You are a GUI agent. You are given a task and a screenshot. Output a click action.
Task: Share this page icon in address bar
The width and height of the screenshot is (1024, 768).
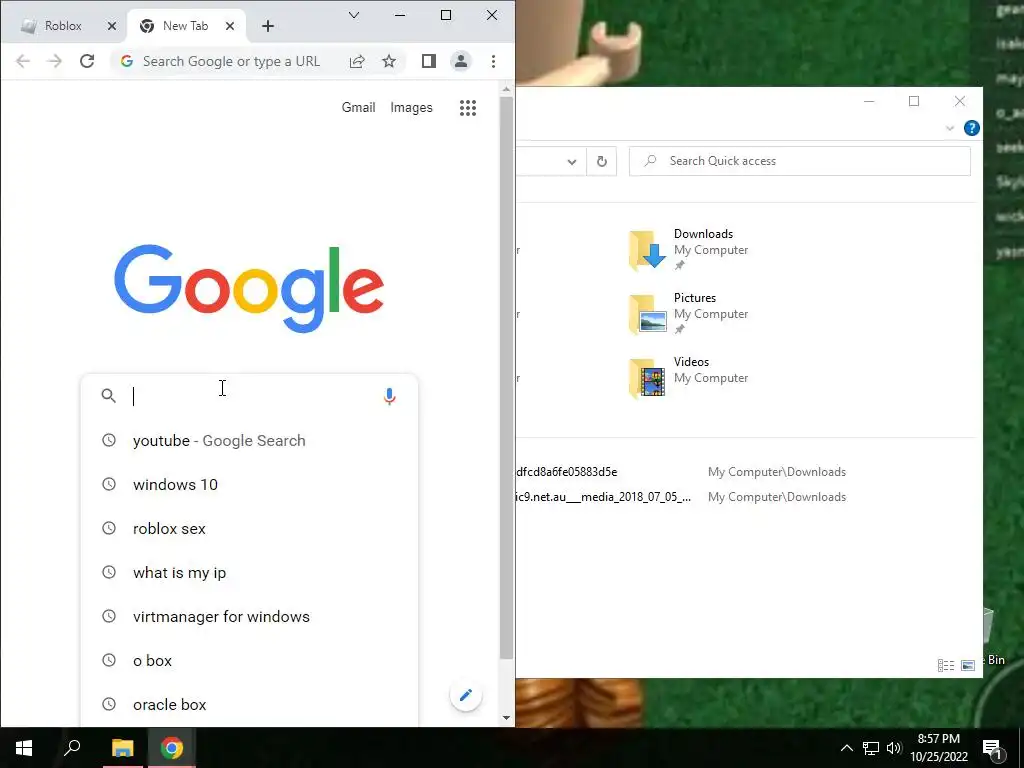[x=357, y=61]
